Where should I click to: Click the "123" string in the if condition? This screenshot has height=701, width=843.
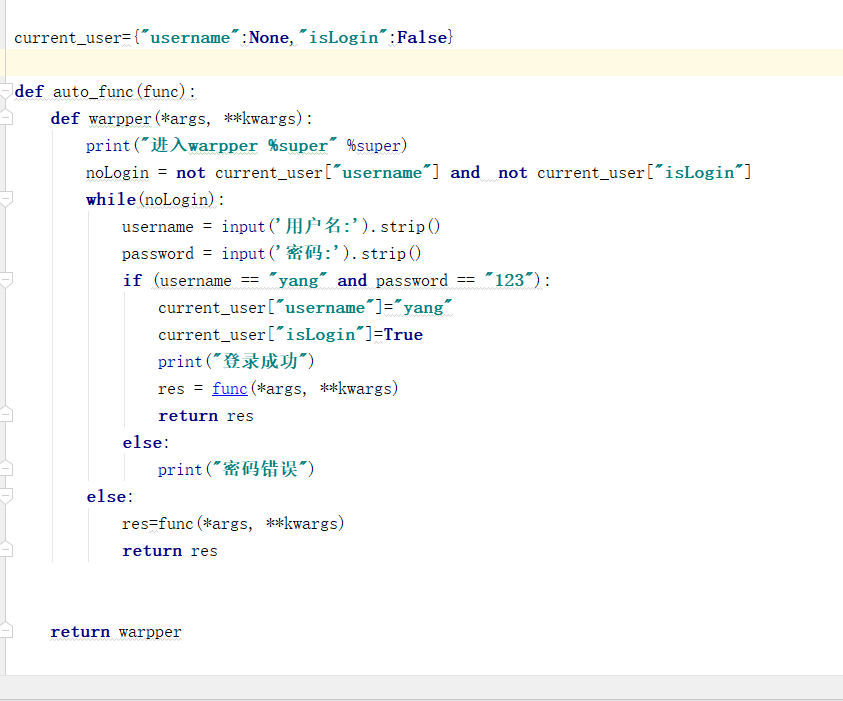point(509,280)
